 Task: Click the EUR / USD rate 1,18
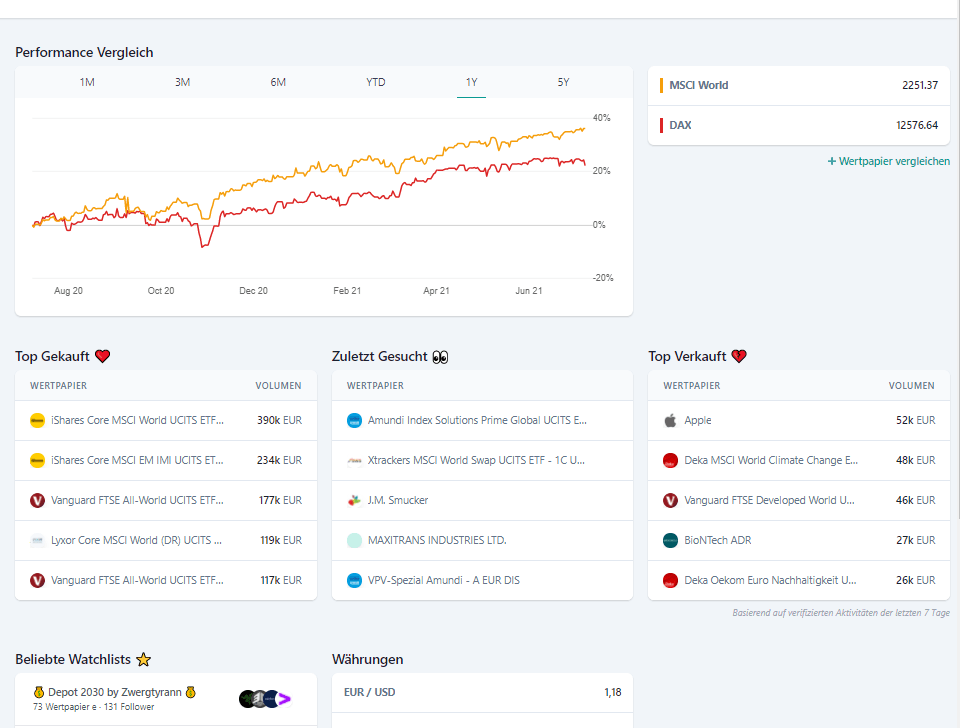(613, 692)
